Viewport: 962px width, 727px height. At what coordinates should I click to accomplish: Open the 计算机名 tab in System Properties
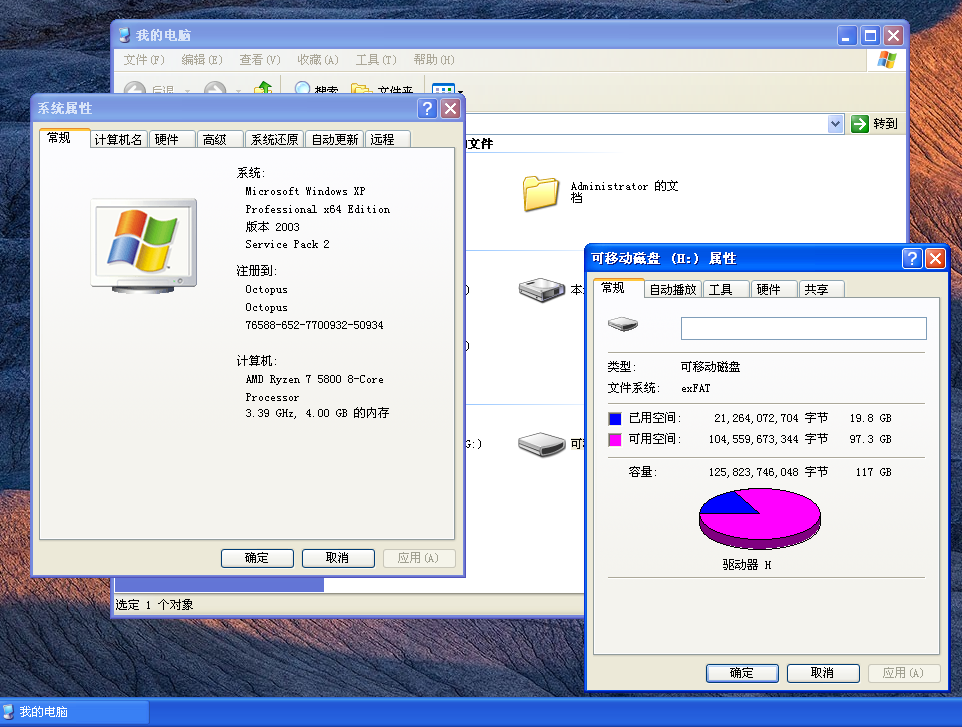tap(119, 140)
